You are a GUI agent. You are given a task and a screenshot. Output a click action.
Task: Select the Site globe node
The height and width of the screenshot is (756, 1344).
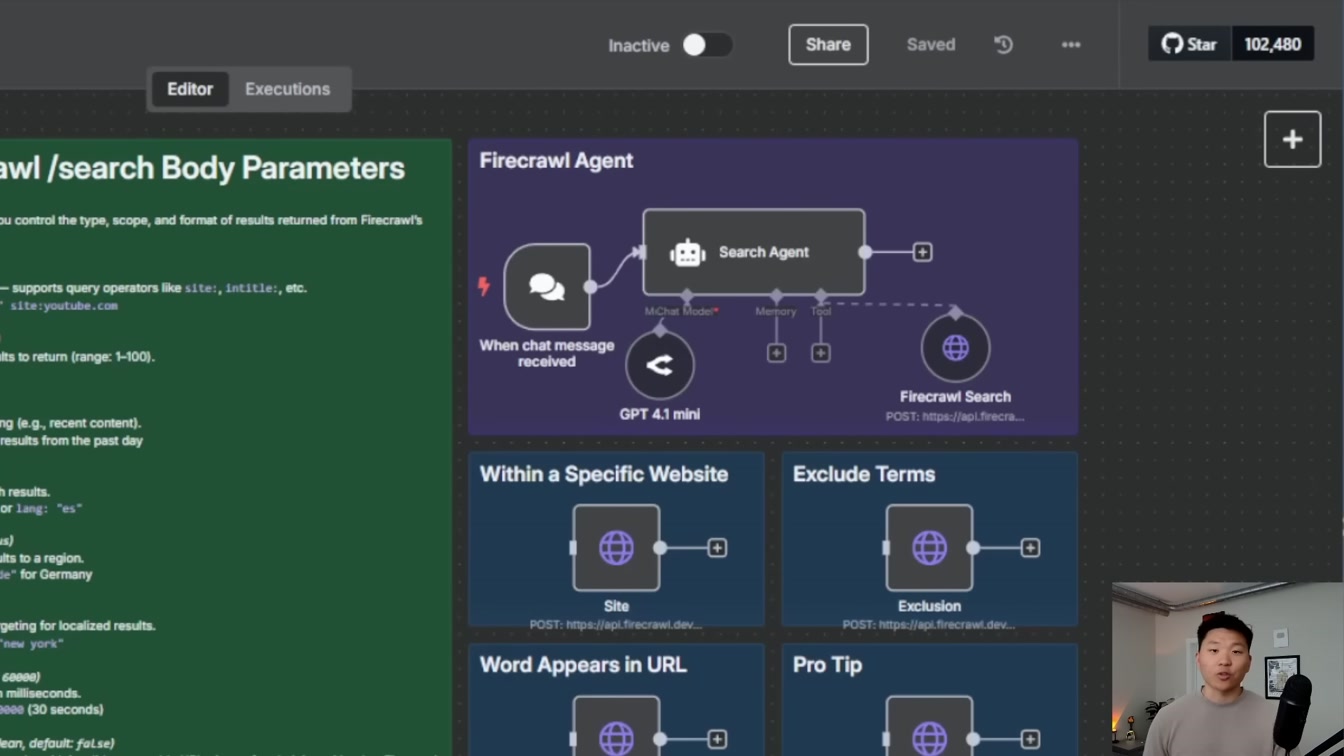616,548
